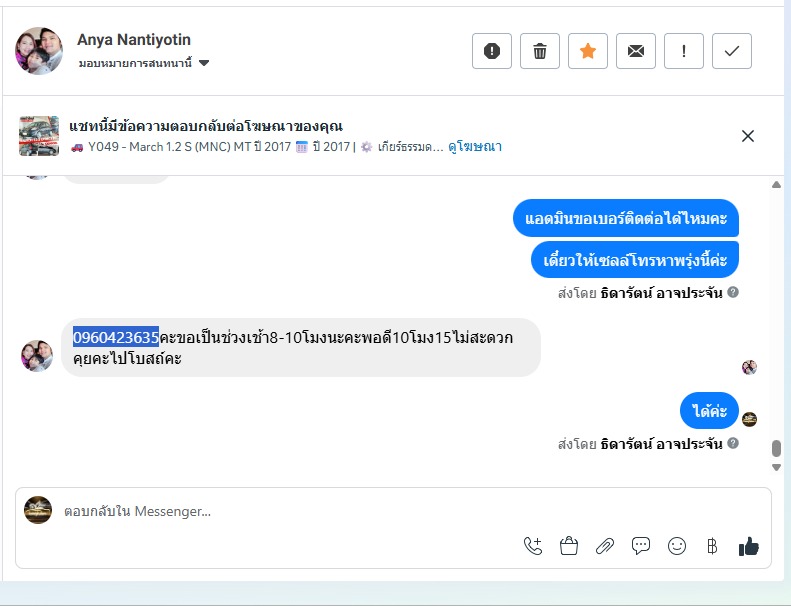The height and width of the screenshot is (606, 791).
Task: Open saved replies speech bubble icon
Action: [x=641, y=546]
